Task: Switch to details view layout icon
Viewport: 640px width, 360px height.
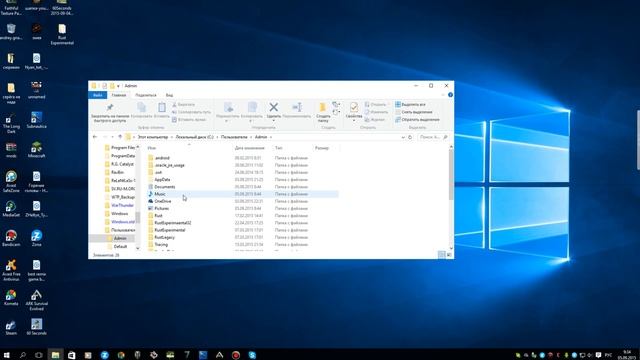Action: pyautogui.click(x=441, y=255)
